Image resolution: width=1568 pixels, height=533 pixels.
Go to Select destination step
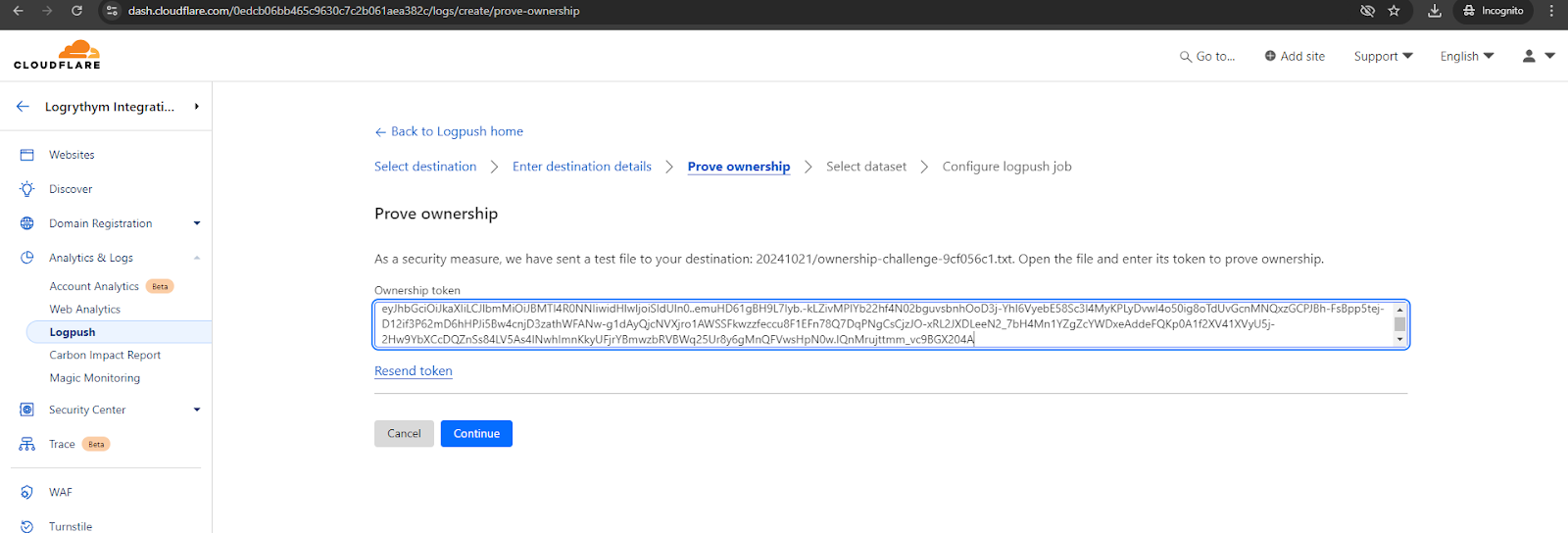425,167
